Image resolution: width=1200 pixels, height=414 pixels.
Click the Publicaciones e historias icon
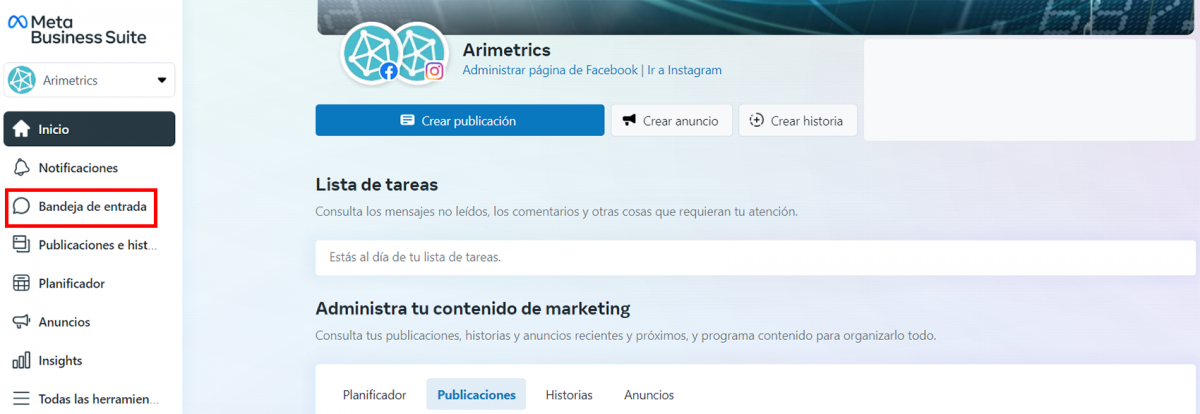[x=21, y=244]
